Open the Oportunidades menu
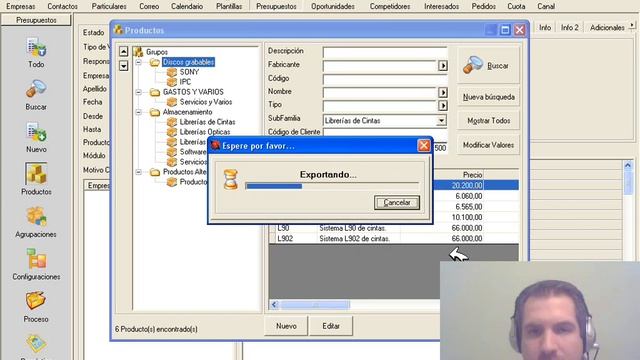Screen dimensions: 640x360 pyautogui.click(x=333, y=6)
